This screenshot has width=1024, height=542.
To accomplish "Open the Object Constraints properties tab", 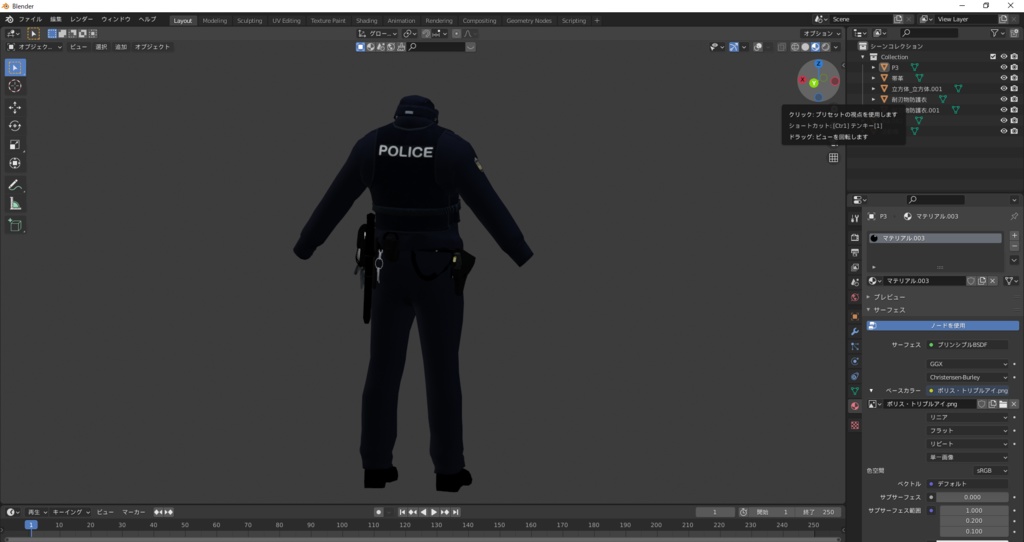I will (x=855, y=376).
